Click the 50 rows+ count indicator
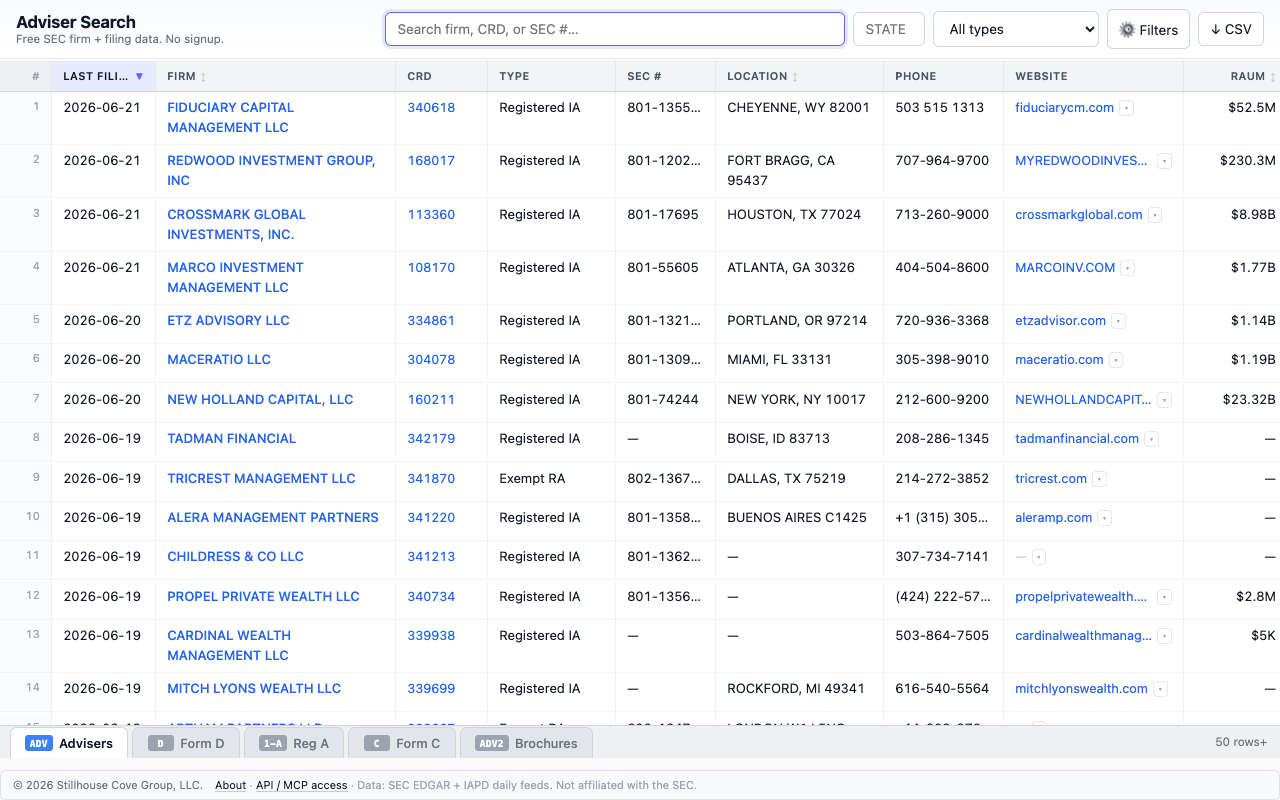 point(1241,742)
